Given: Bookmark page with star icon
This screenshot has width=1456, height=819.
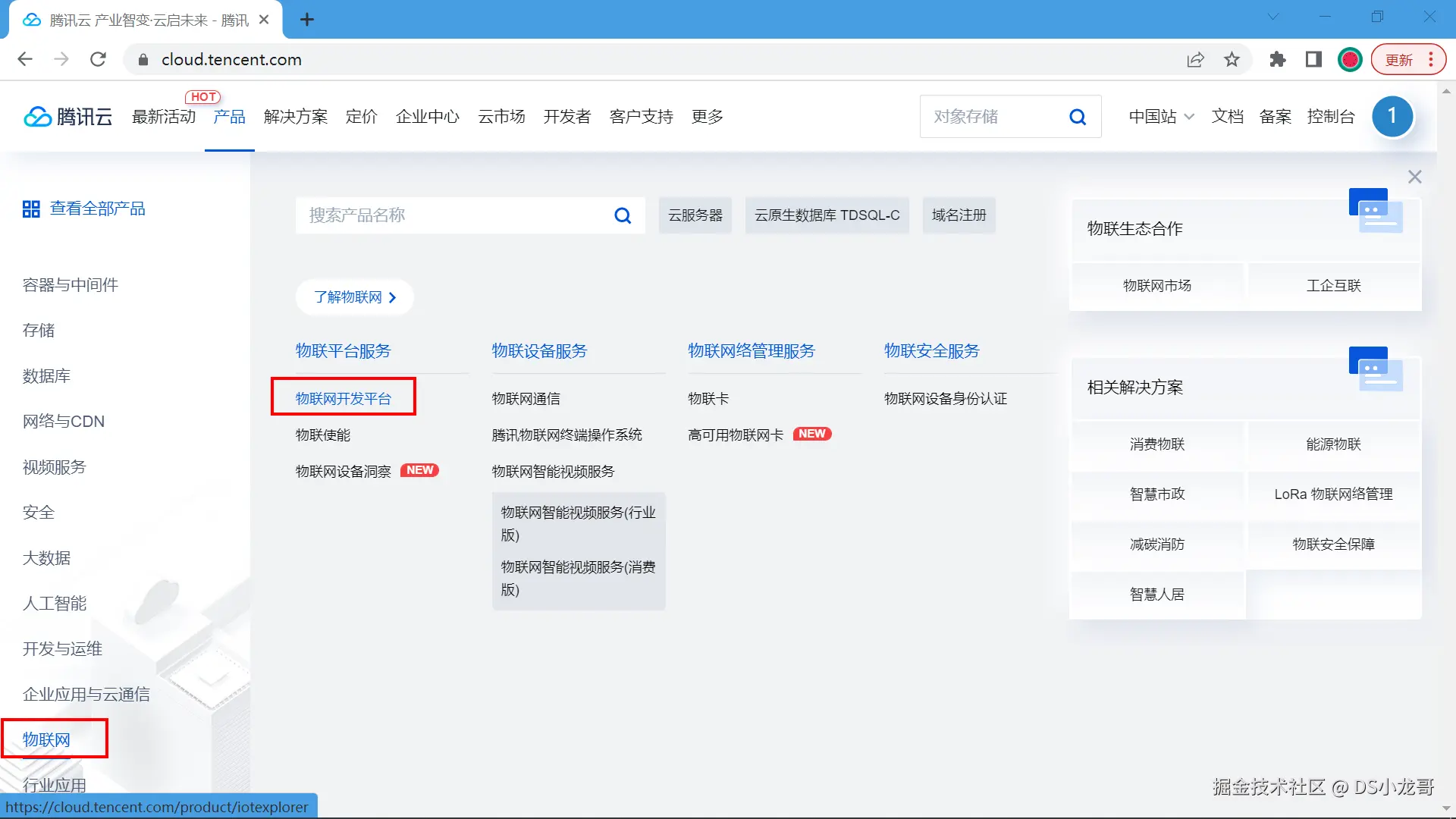Looking at the screenshot, I should click(x=1232, y=60).
